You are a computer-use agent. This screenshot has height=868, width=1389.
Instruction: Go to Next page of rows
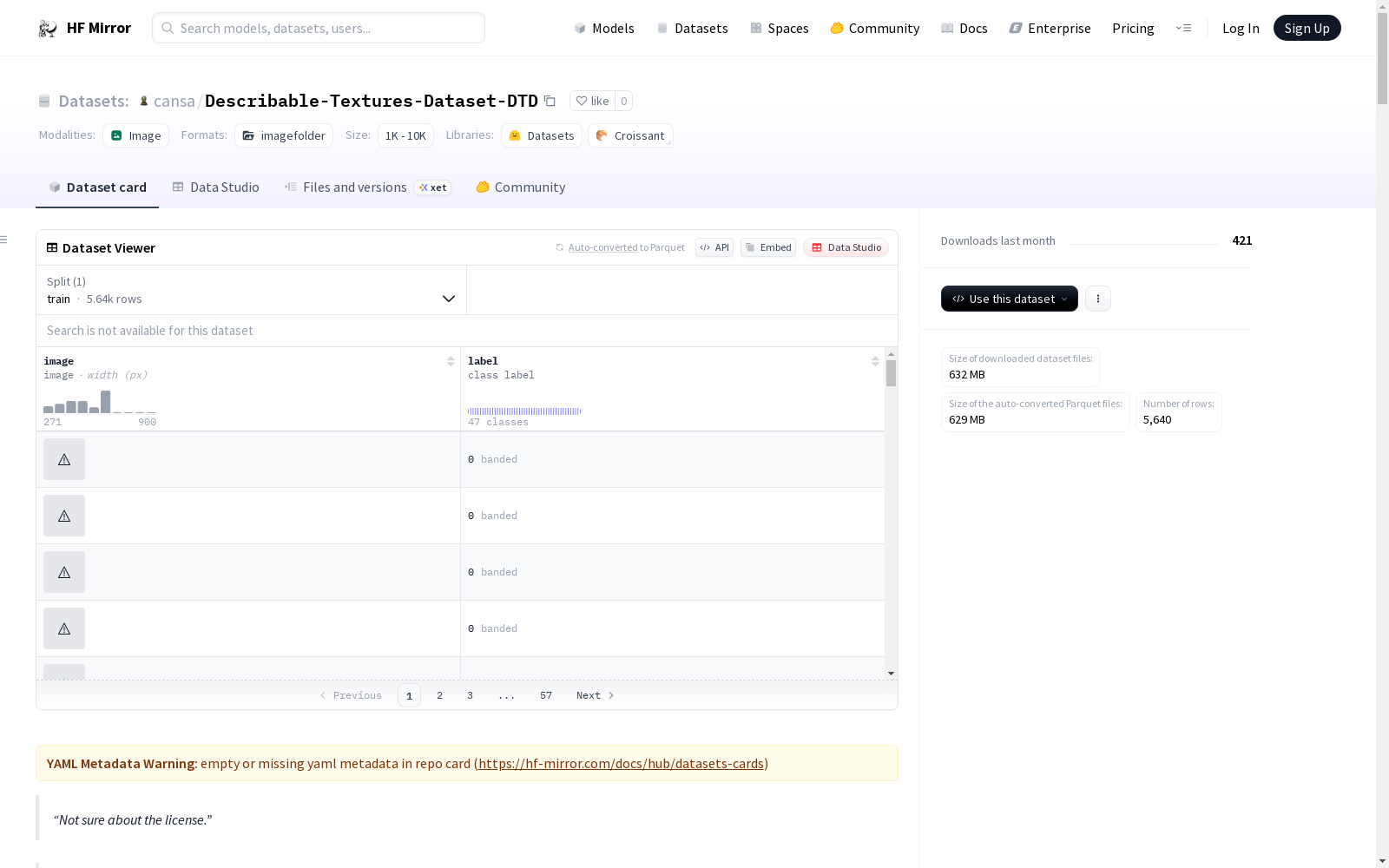coord(595,695)
